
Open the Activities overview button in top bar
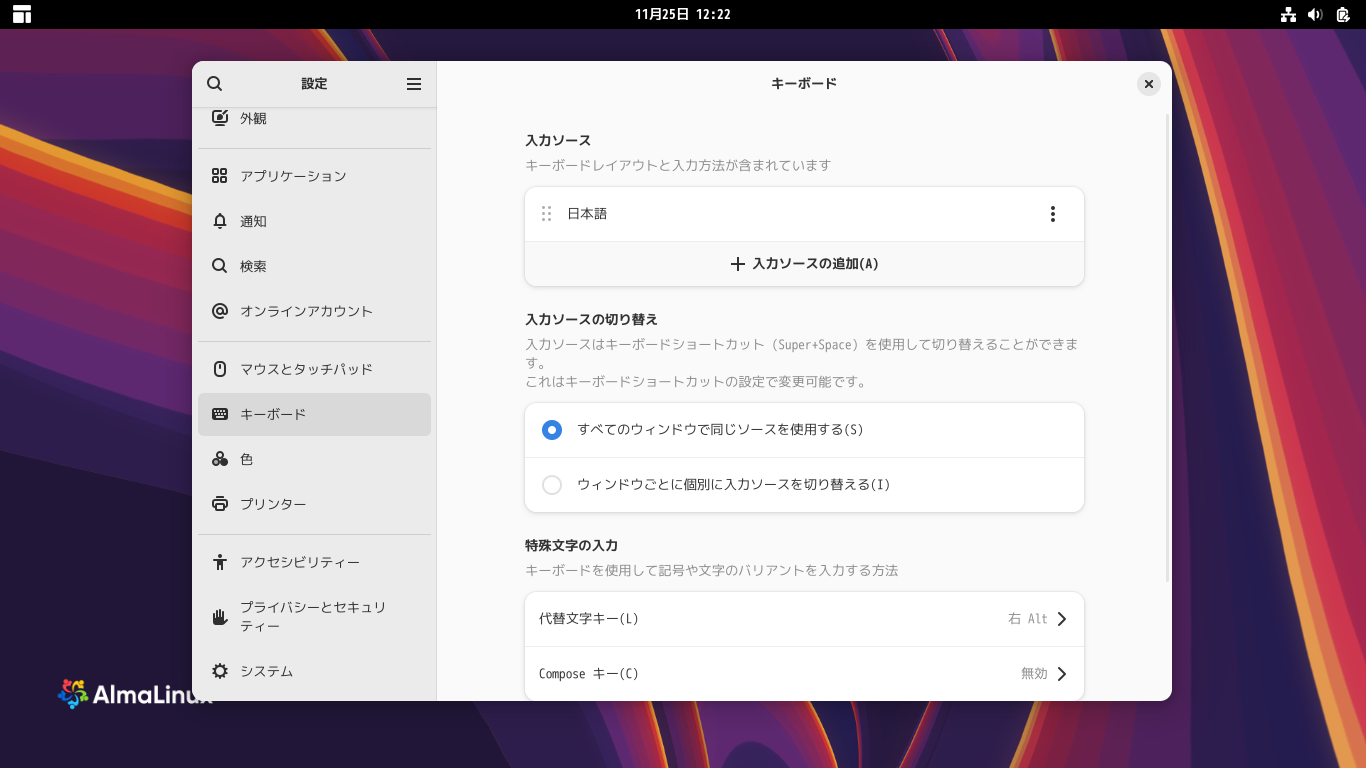(x=22, y=14)
